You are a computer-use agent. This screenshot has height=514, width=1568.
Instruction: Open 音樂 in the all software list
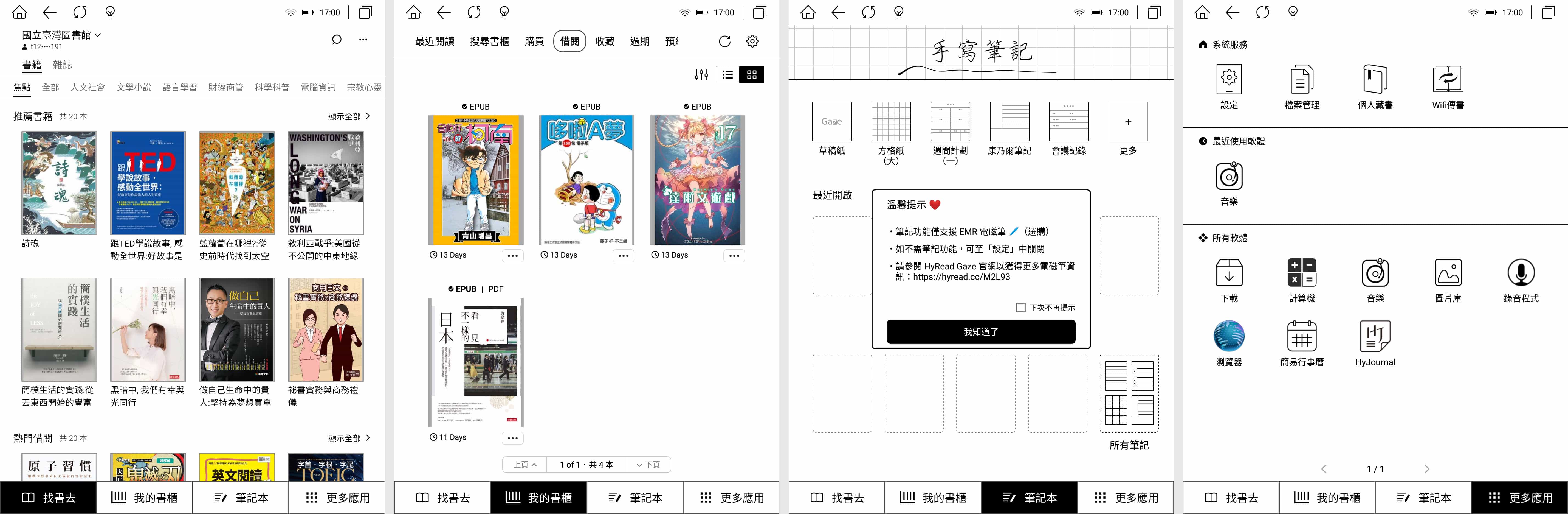pos(1375,281)
